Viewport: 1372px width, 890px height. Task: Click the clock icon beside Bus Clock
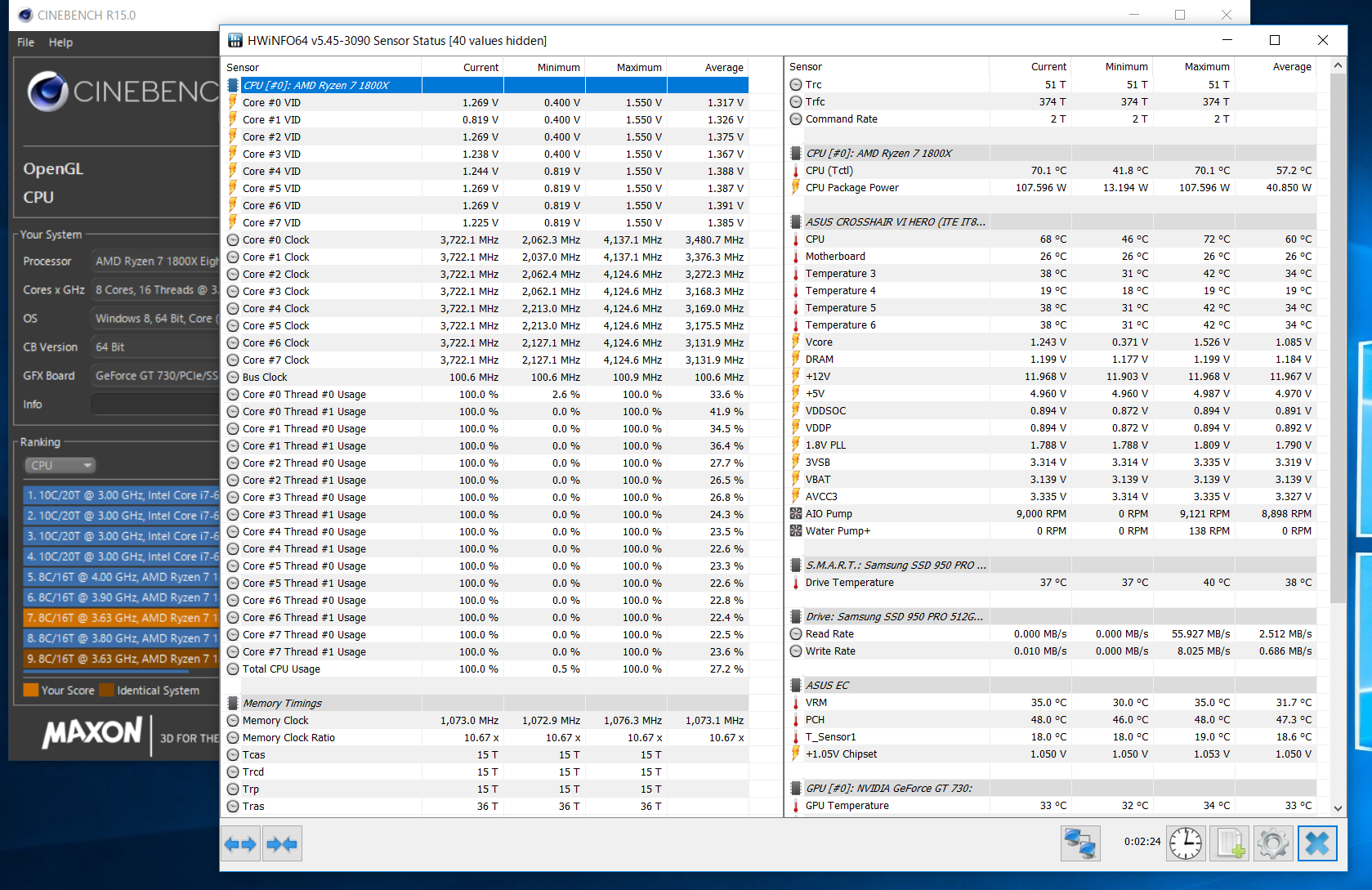233,377
